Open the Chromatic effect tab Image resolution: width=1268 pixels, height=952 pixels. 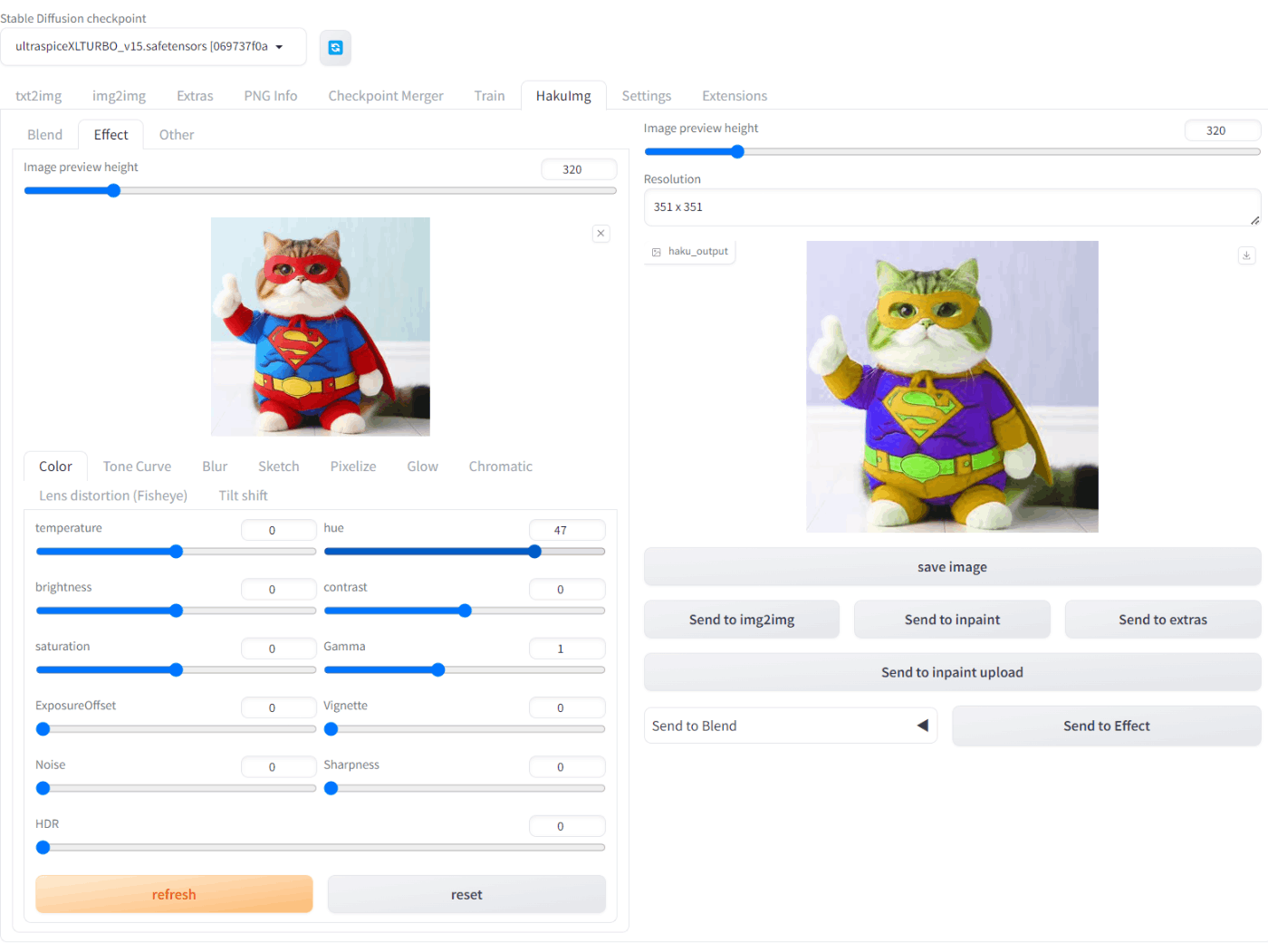(500, 466)
